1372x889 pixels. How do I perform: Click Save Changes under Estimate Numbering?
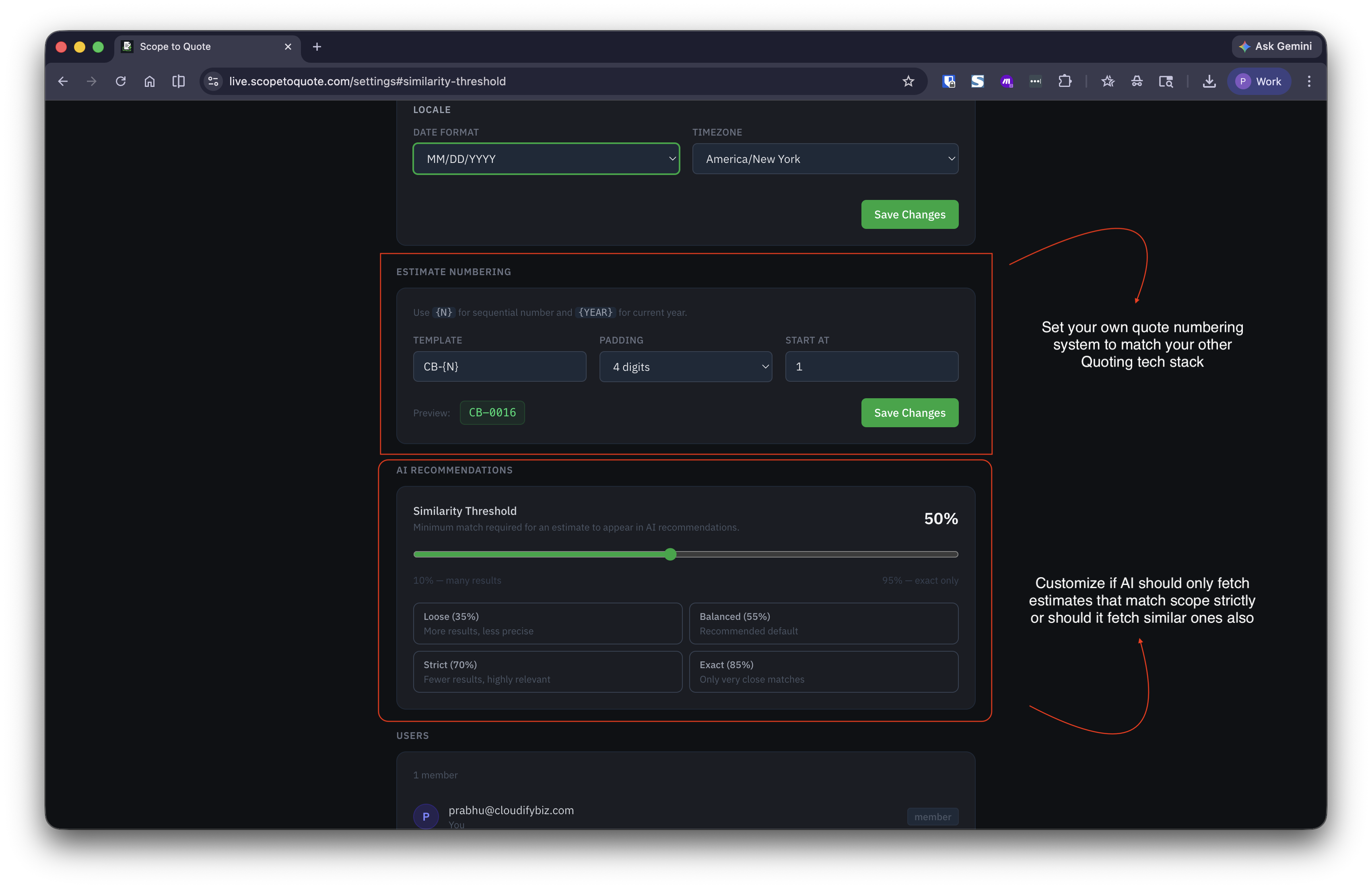(x=909, y=413)
